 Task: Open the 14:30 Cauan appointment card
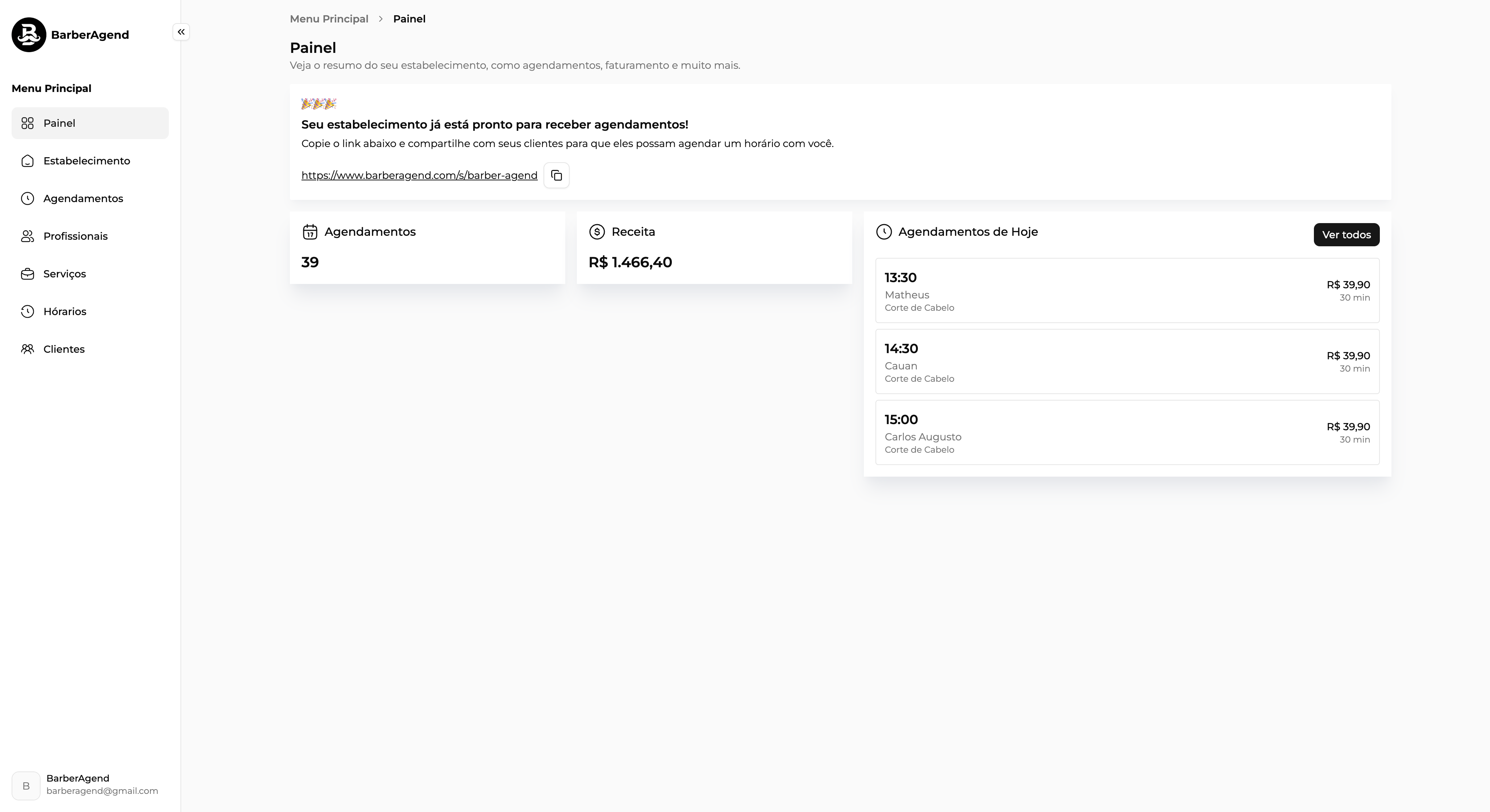coord(1127,362)
